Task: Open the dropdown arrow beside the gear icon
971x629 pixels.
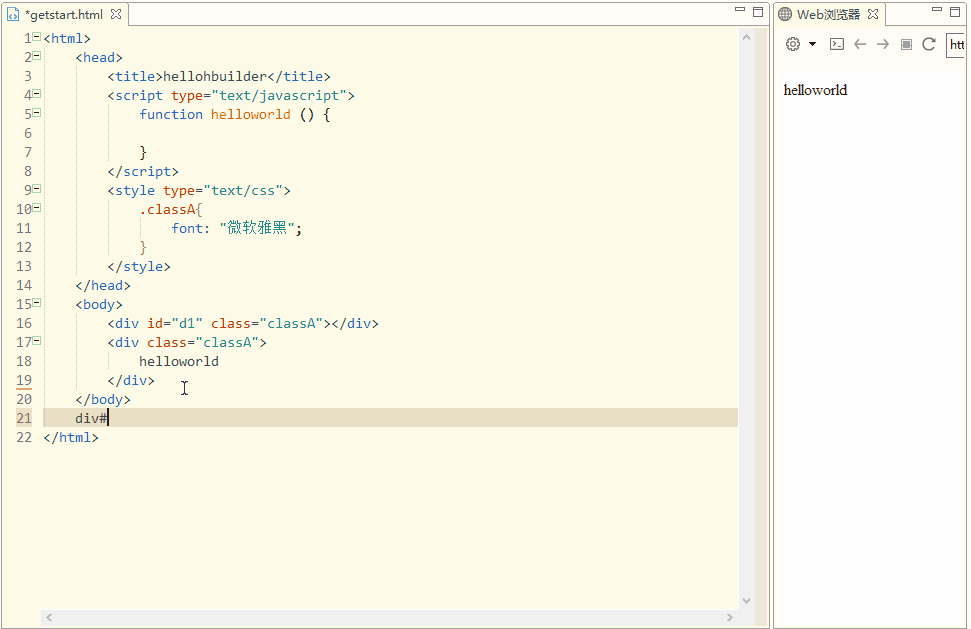Action: coord(813,44)
